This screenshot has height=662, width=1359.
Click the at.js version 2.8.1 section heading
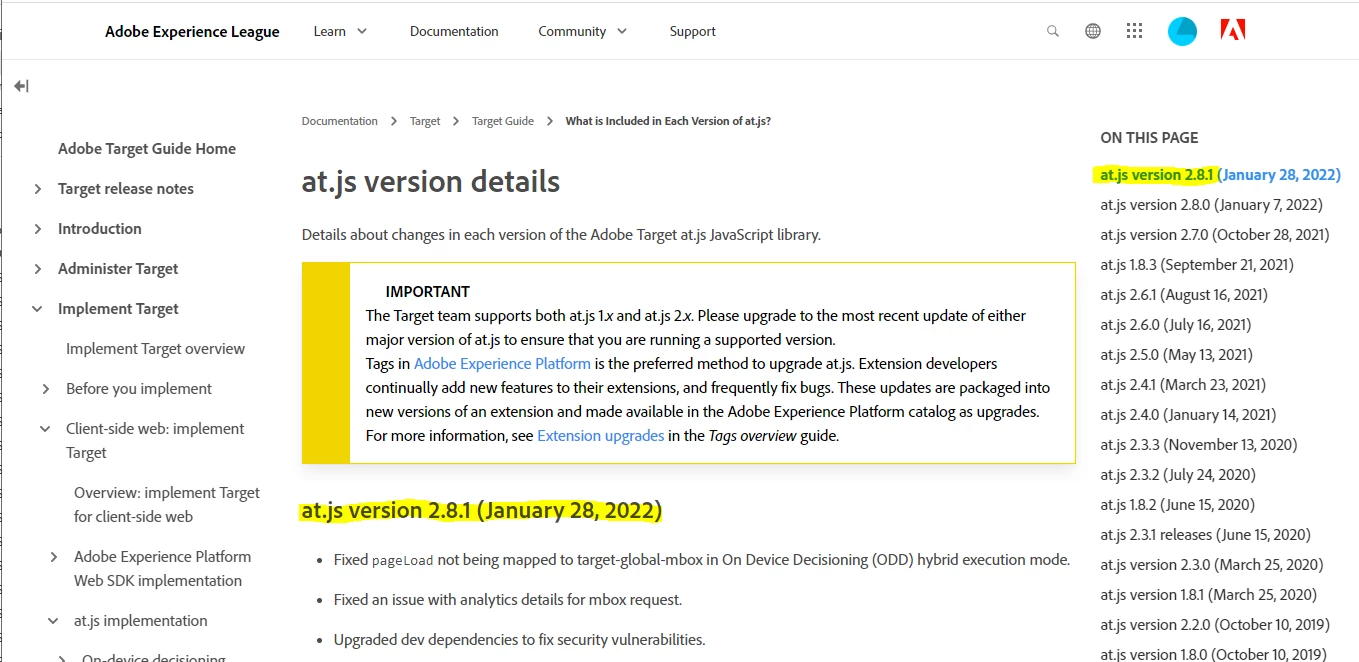coord(482,511)
